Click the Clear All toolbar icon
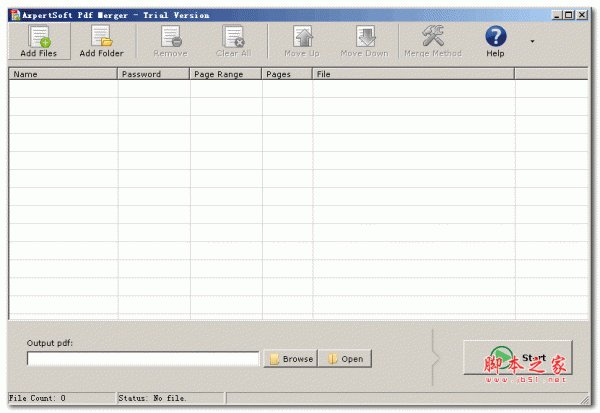 tap(233, 41)
